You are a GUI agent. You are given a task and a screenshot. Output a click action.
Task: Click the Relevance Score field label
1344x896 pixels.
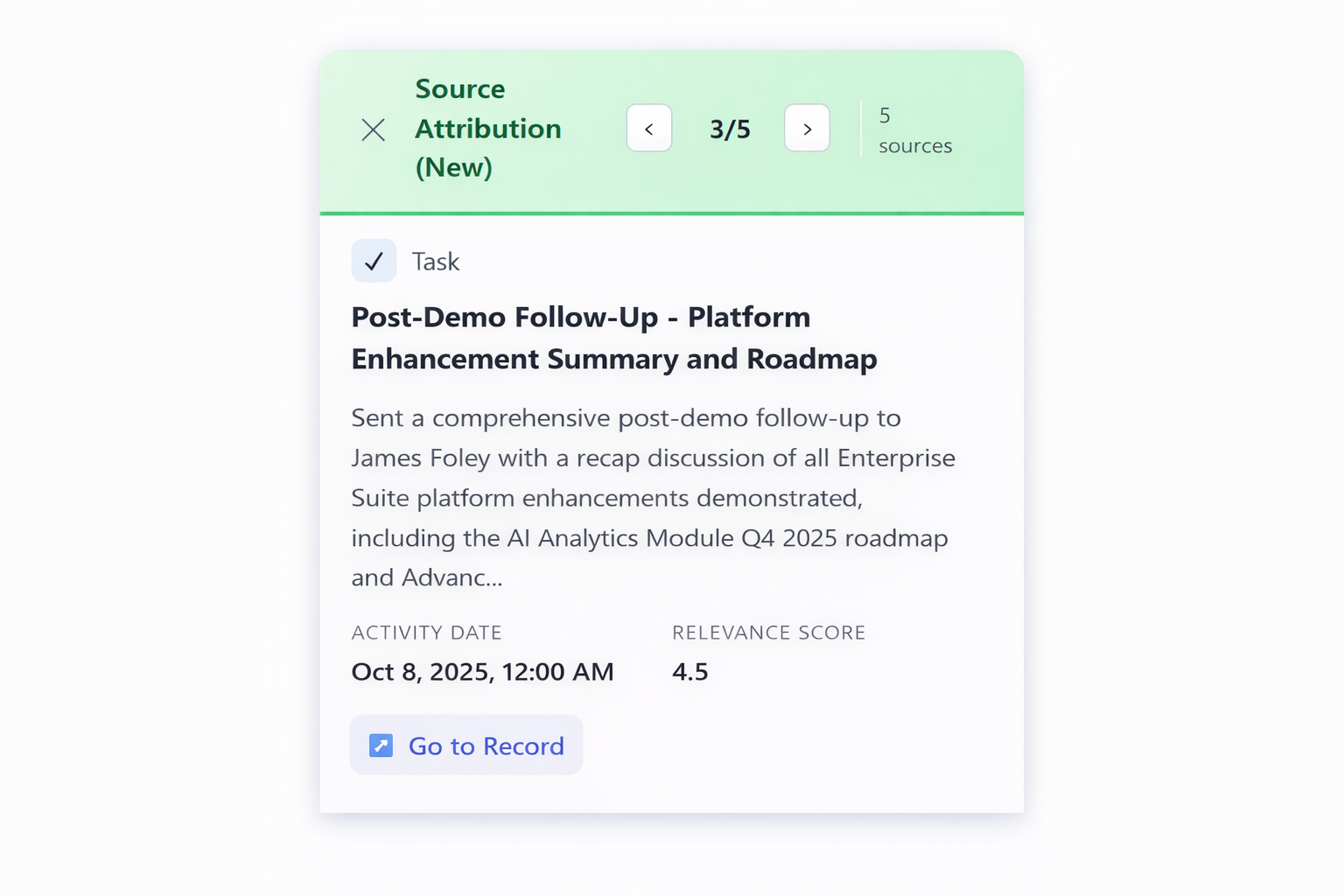tap(768, 633)
